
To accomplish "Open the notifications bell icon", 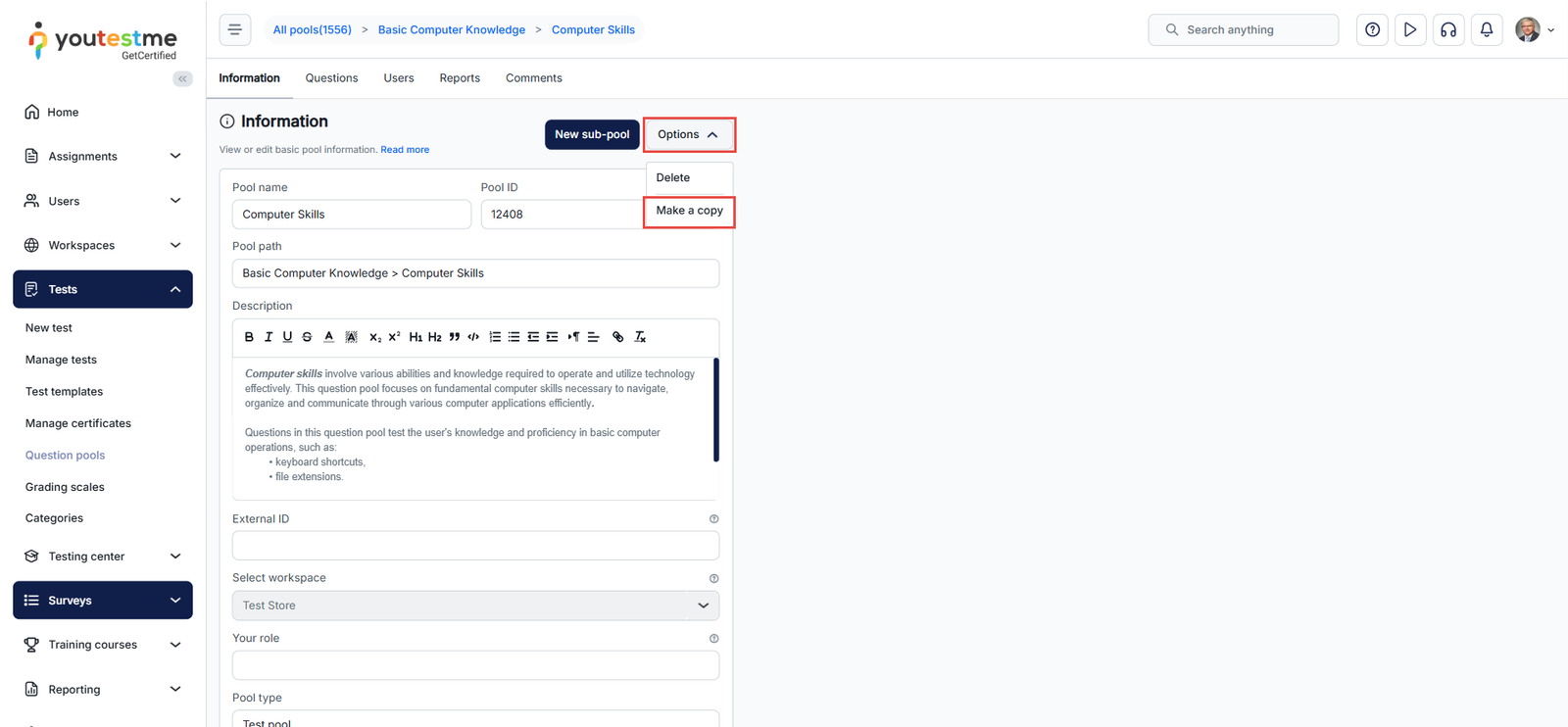I will point(1486,29).
